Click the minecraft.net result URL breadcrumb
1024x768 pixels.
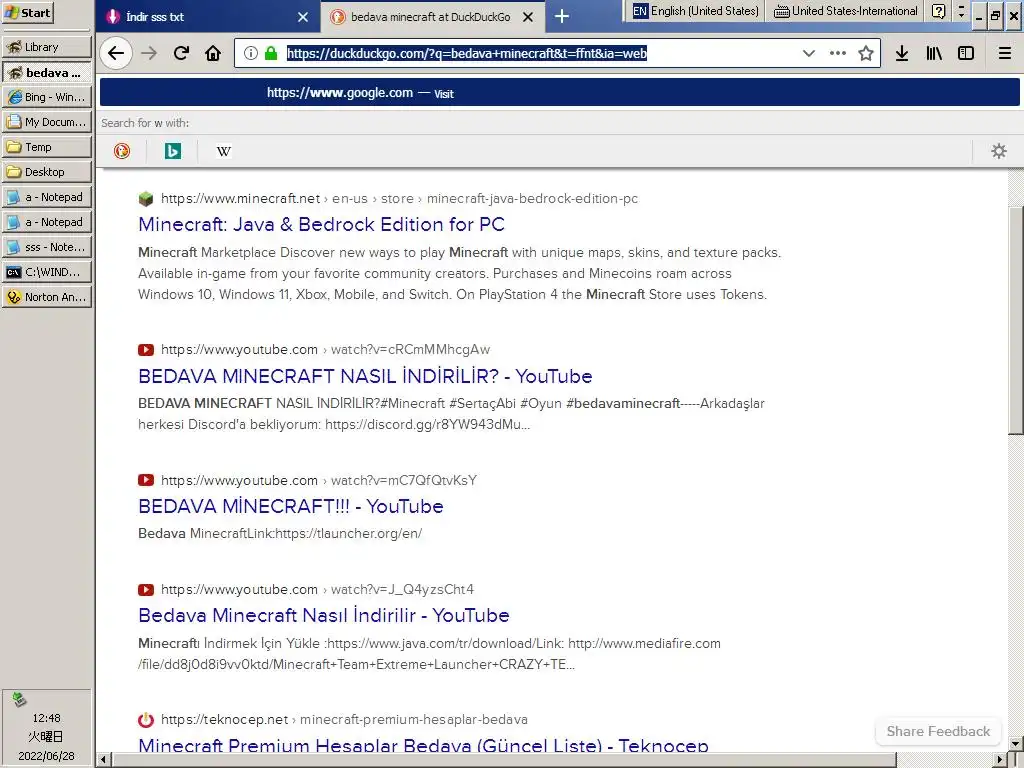pos(400,199)
